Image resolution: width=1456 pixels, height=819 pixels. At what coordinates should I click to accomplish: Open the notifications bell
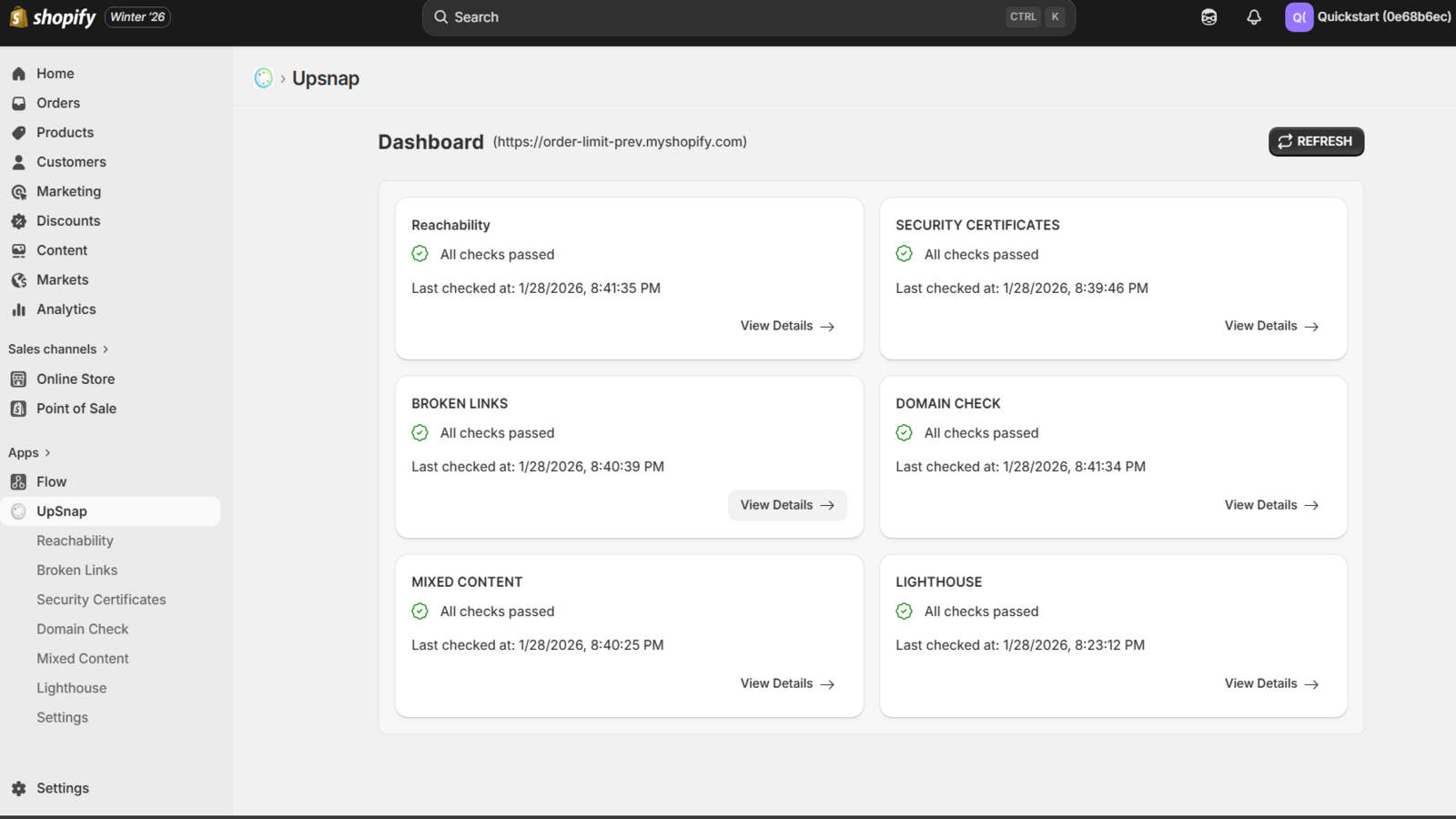(1254, 17)
